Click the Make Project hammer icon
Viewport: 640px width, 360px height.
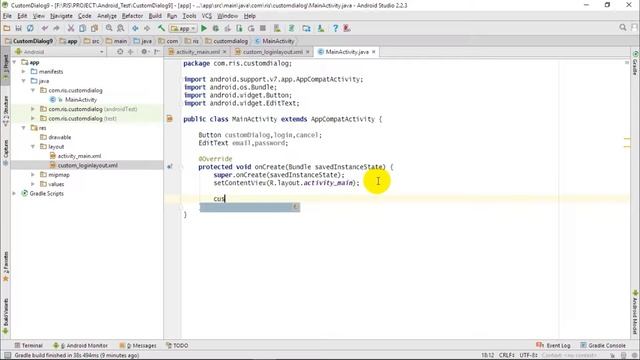[x=161, y=28]
